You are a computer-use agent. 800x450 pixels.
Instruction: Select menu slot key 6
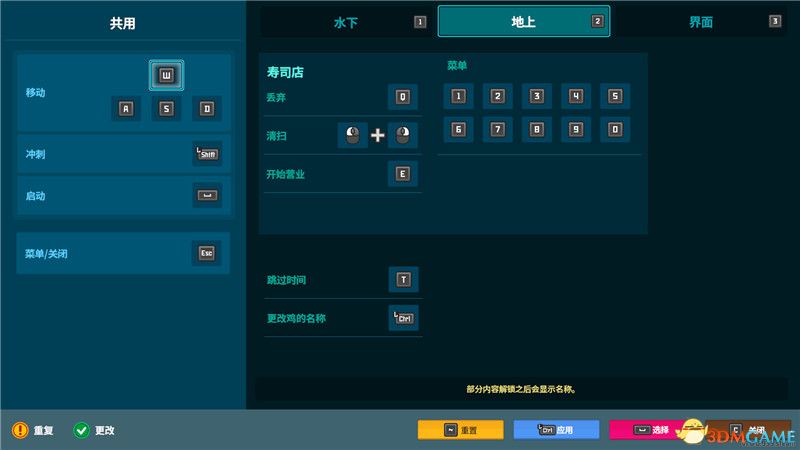point(458,129)
